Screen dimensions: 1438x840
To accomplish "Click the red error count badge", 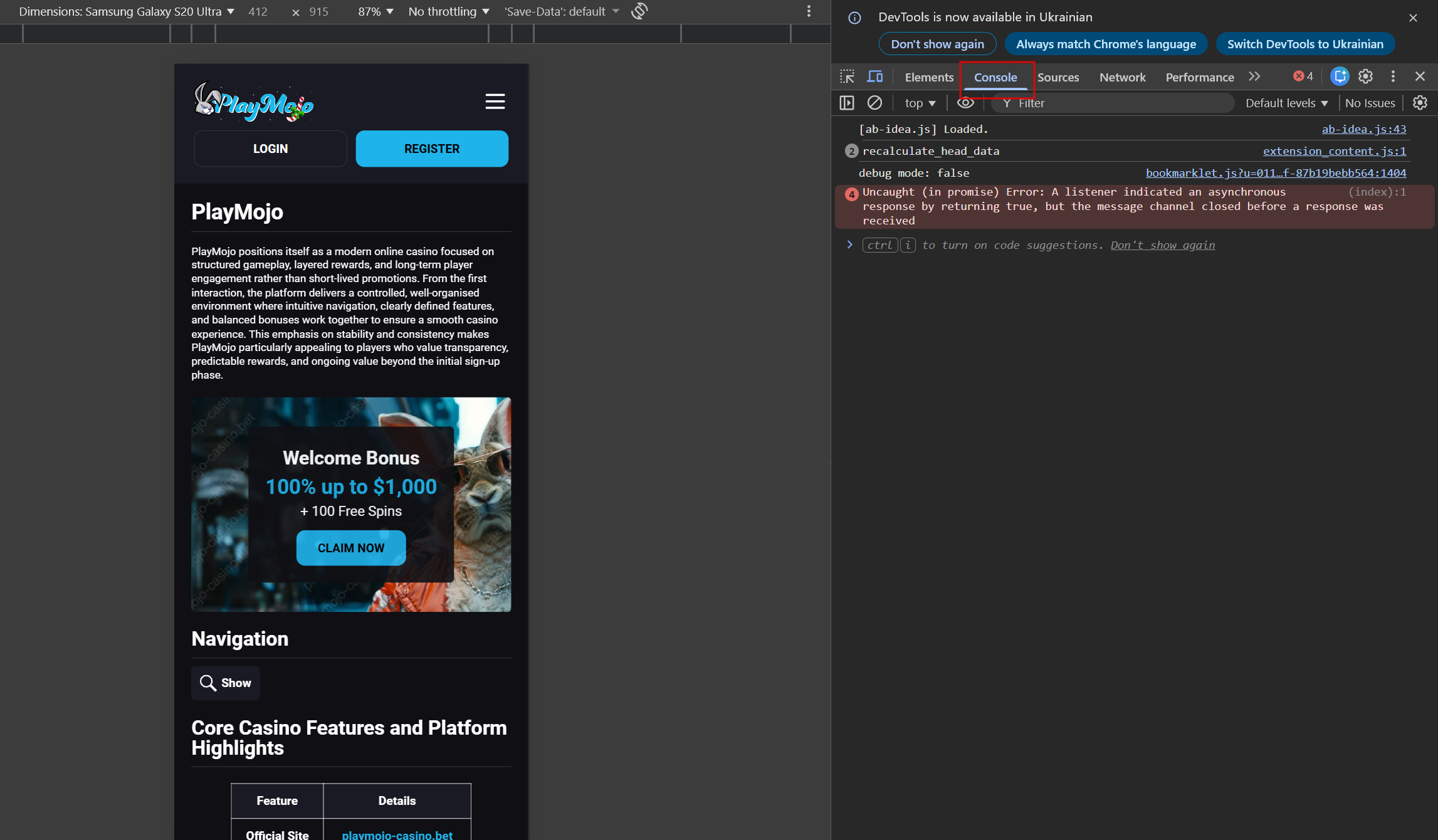I will (1303, 76).
